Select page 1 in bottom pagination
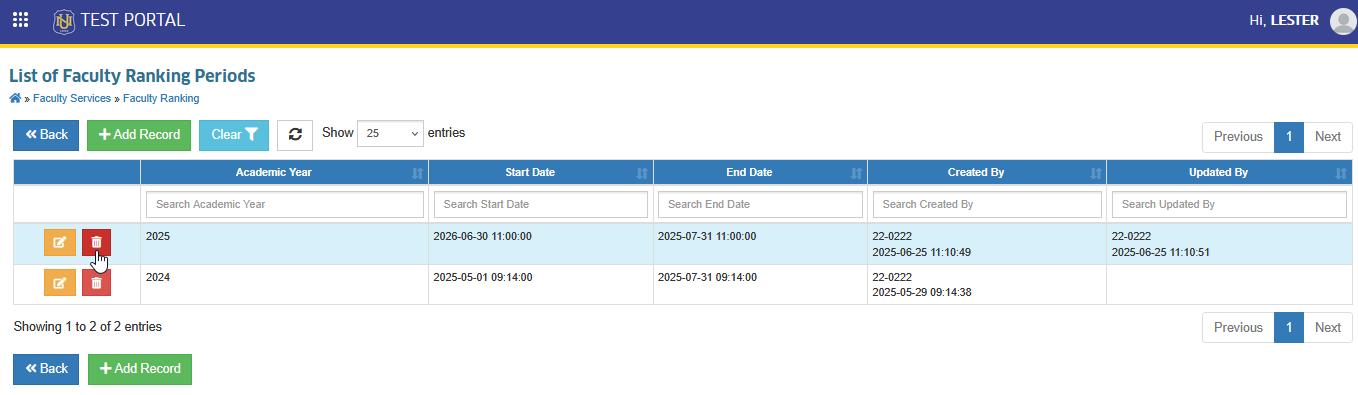1358x395 pixels. (1289, 327)
